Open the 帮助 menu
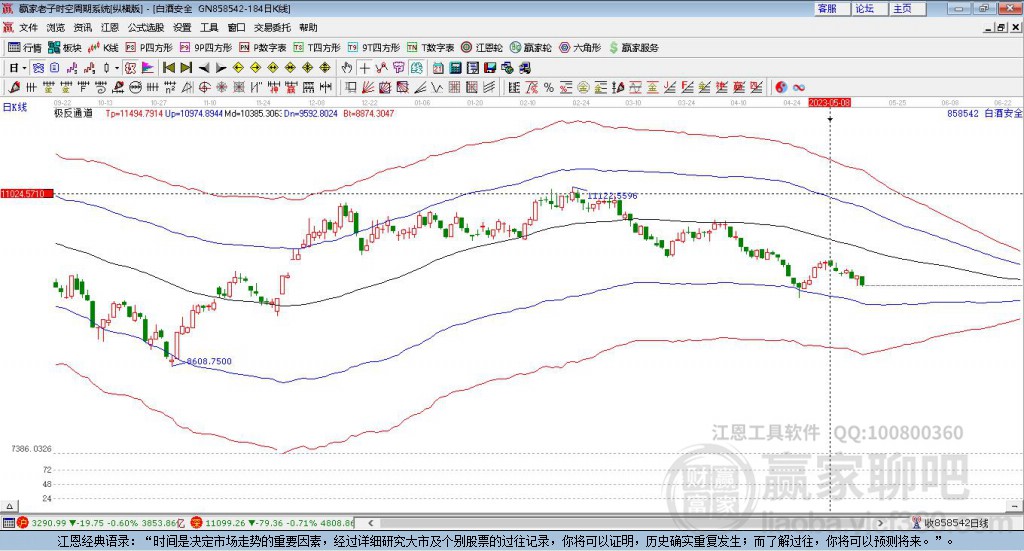This screenshot has height=551, width=1024. 308,27
